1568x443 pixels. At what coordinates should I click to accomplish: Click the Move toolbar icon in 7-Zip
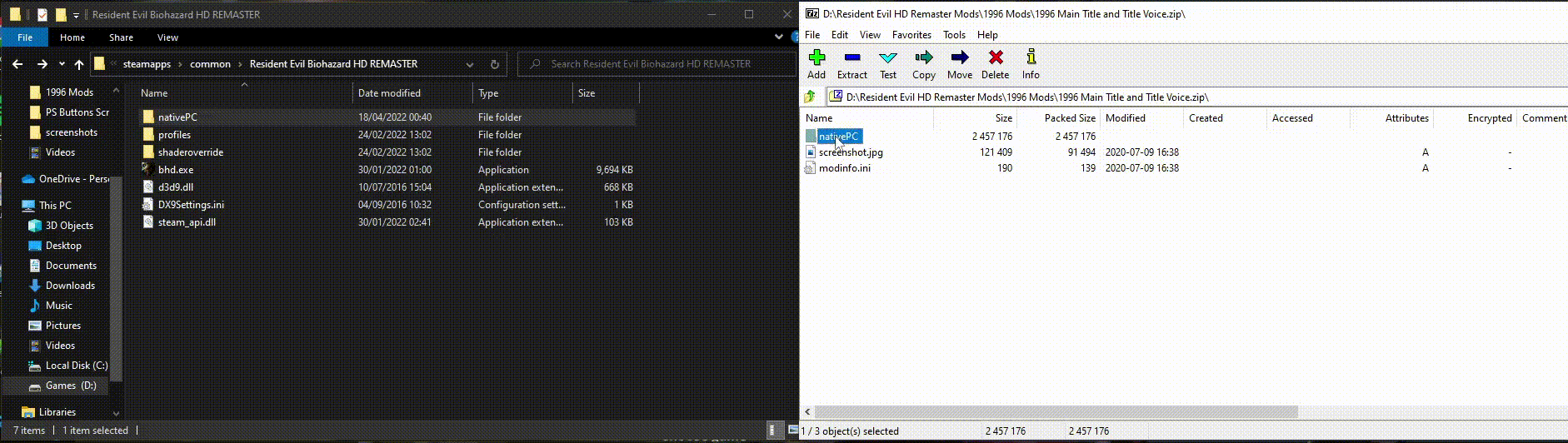[x=960, y=57]
